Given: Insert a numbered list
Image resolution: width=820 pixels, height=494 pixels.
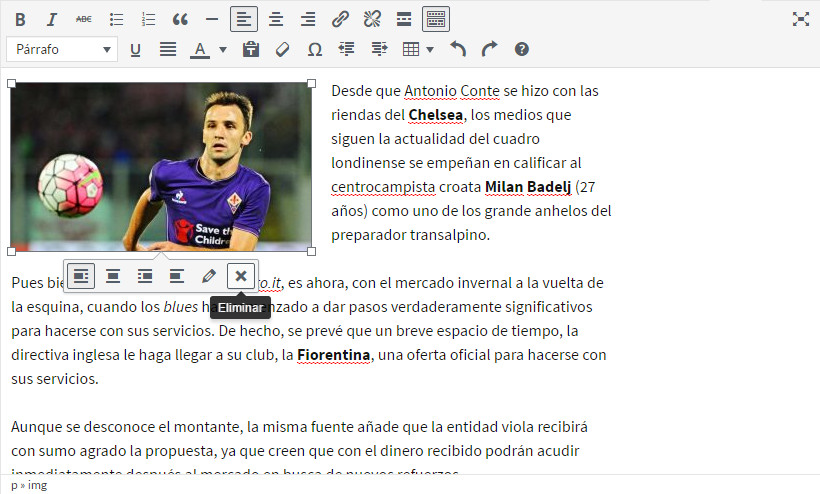Looking at the screenshot, I should click(x=149, y=20).
